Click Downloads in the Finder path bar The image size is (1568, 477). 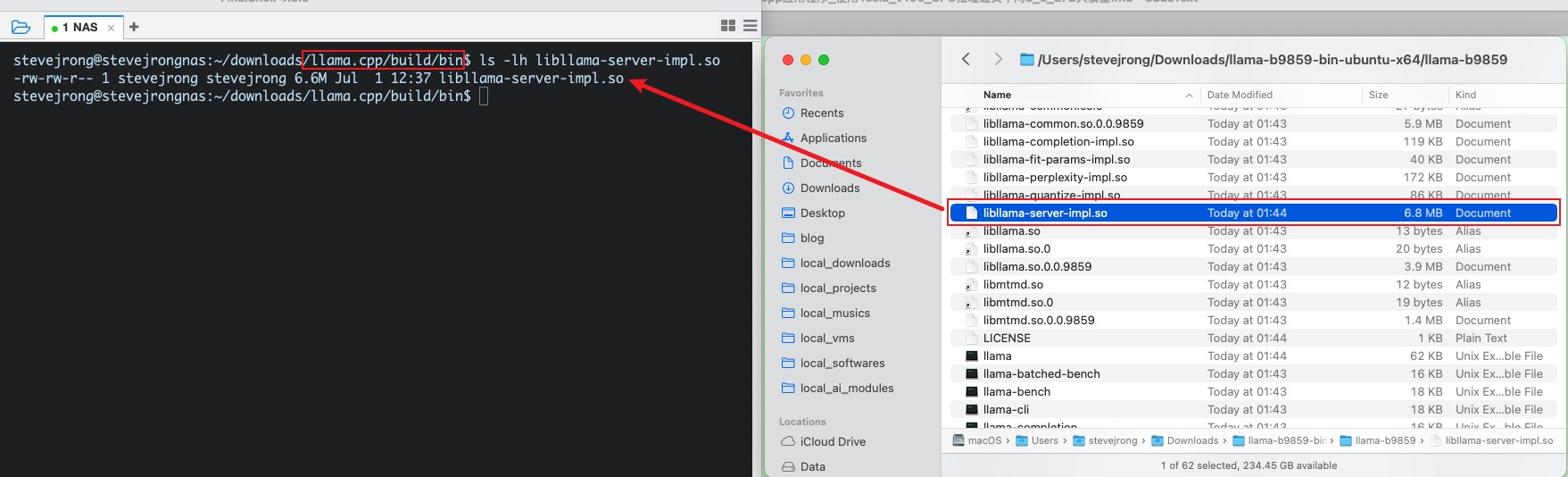point(1185,440)
